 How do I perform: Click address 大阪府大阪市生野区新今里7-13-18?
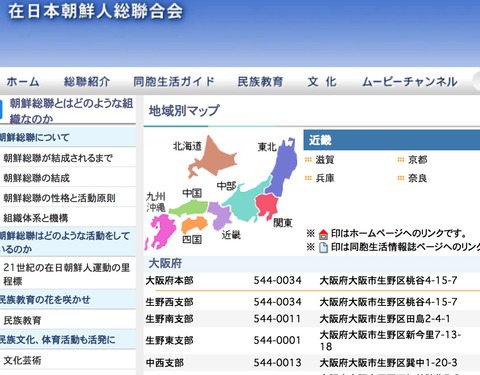390,340
